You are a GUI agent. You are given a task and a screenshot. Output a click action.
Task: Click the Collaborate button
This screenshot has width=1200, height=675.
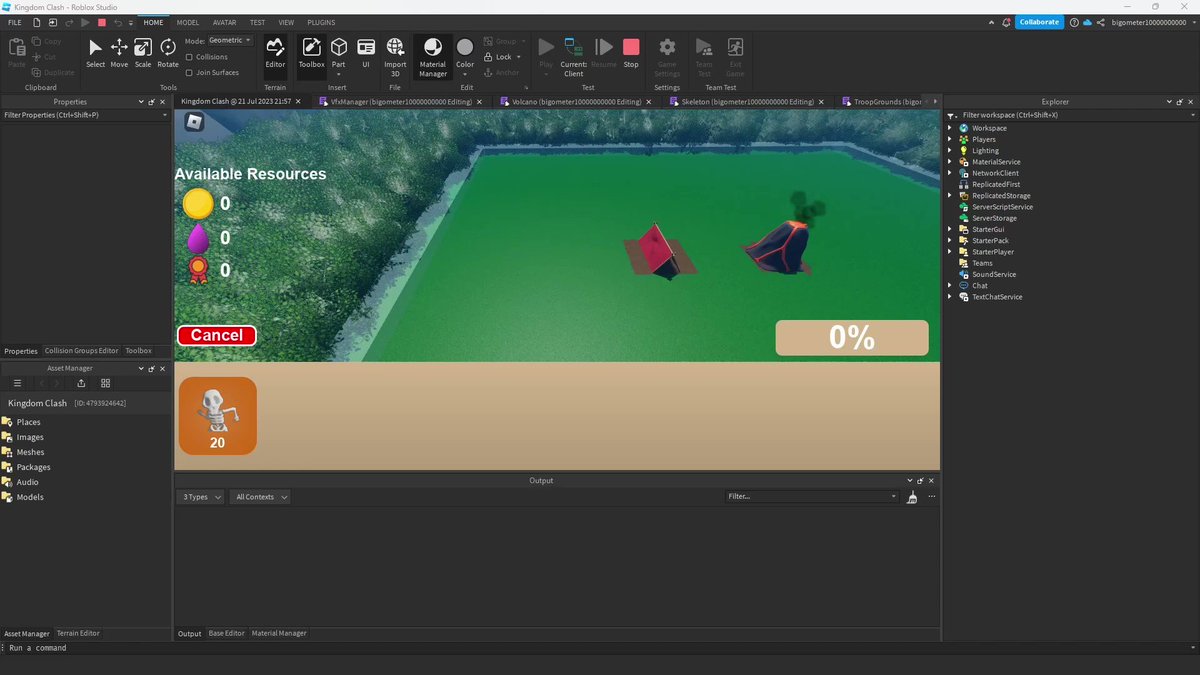pos(1040,22)
